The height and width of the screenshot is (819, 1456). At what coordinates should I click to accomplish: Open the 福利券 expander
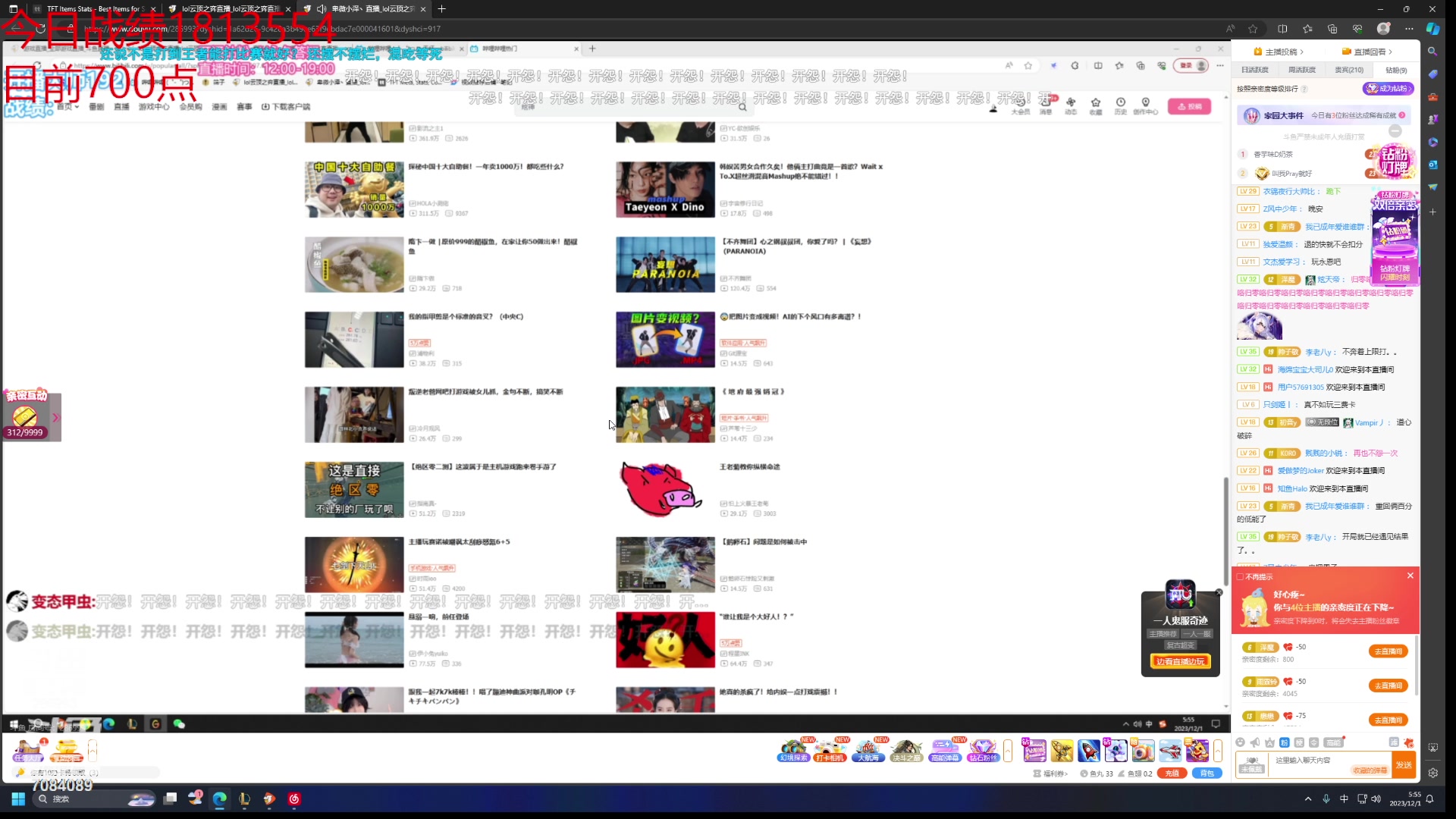[x=1050, y=773]
